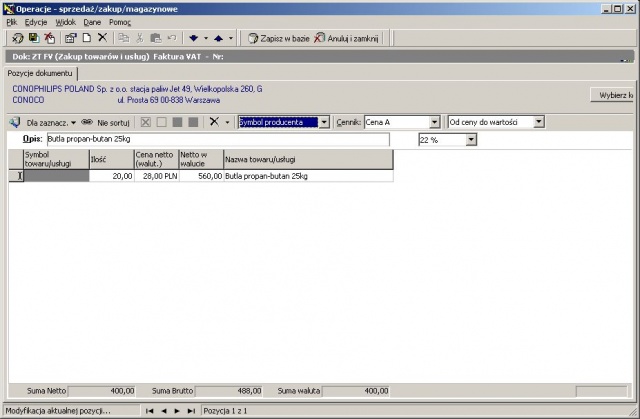
Task: Click the Cena netto cell 28,00 PLN
Action: point(157,176)
